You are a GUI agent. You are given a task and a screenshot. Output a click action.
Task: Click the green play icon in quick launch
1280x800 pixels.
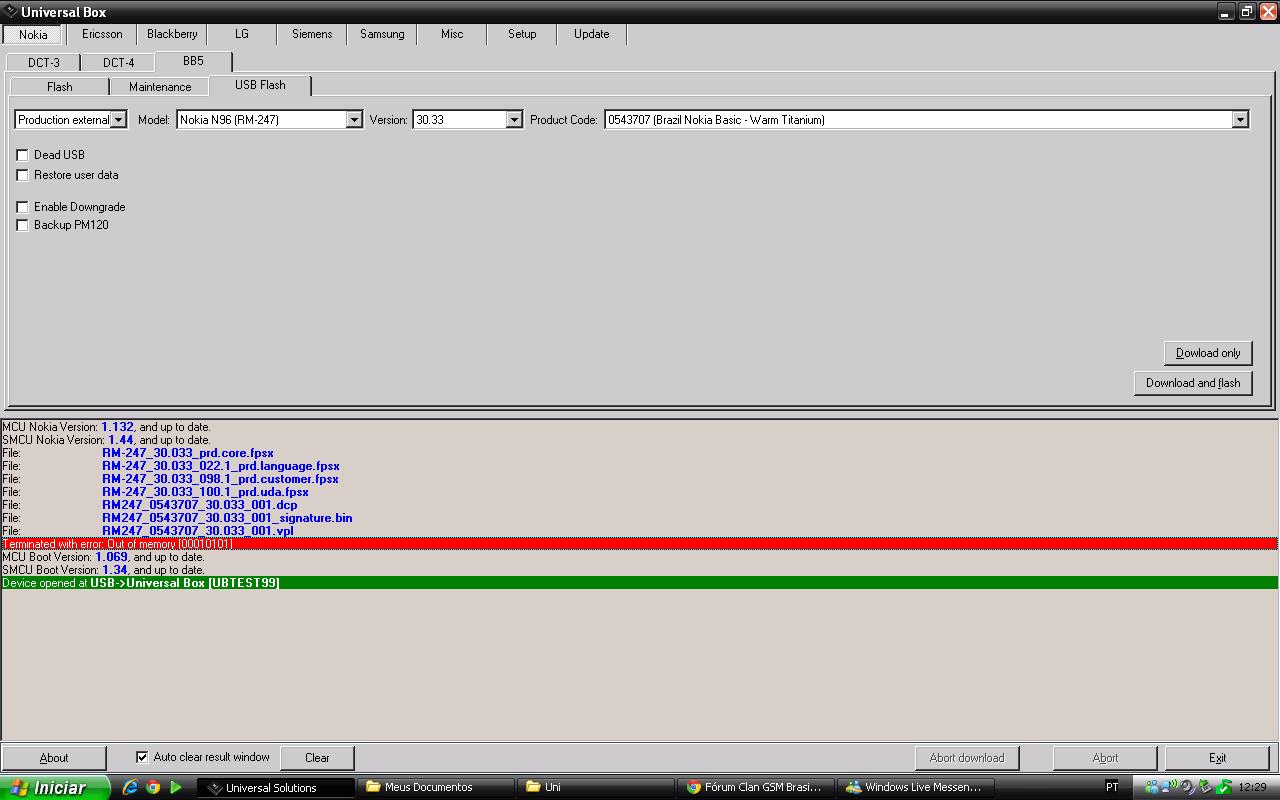point(176,787)
